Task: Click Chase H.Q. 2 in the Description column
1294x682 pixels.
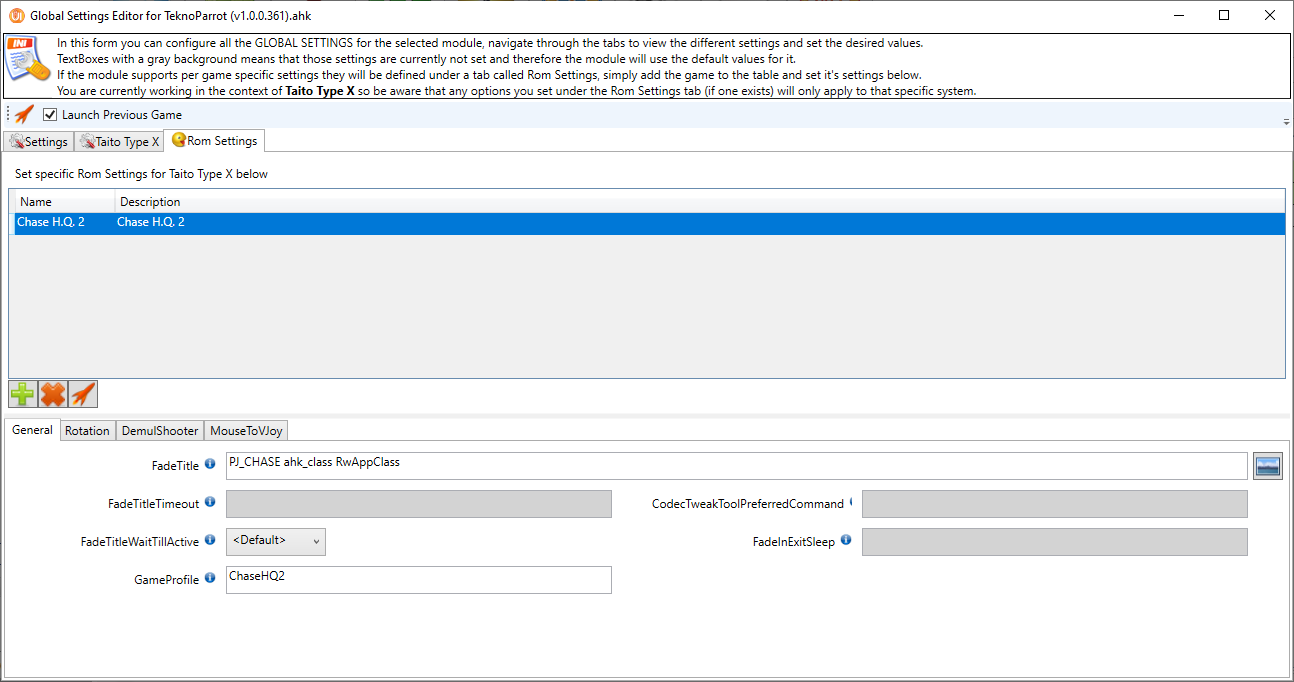Action: [151, 222]
